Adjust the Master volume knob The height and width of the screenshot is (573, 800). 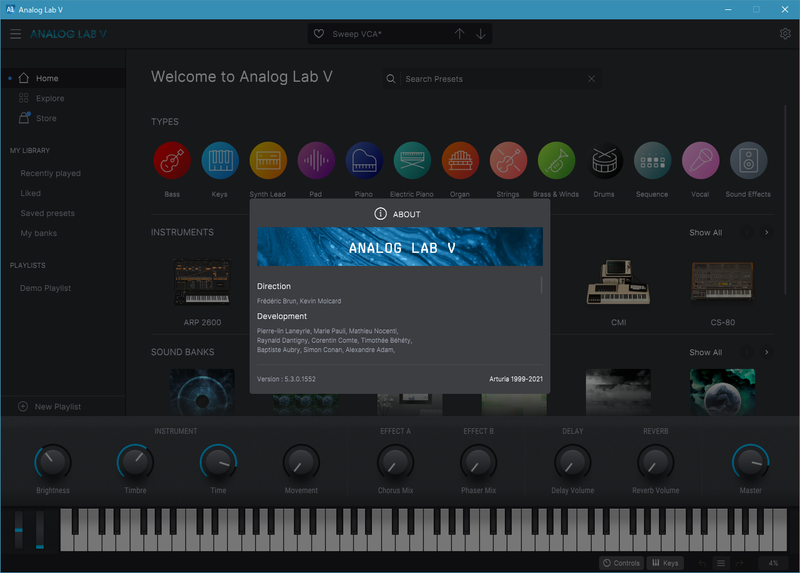point(751,462)
